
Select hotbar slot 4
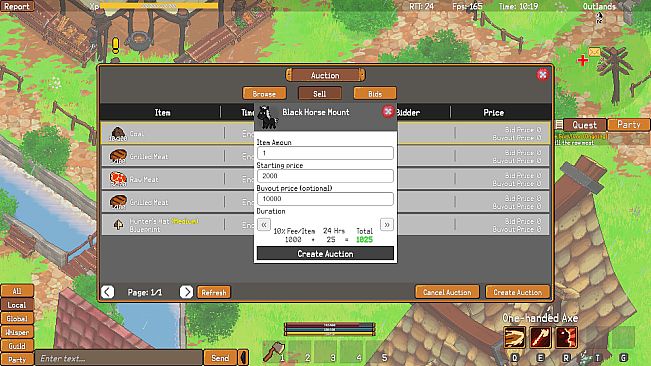[x=351, y=351]
